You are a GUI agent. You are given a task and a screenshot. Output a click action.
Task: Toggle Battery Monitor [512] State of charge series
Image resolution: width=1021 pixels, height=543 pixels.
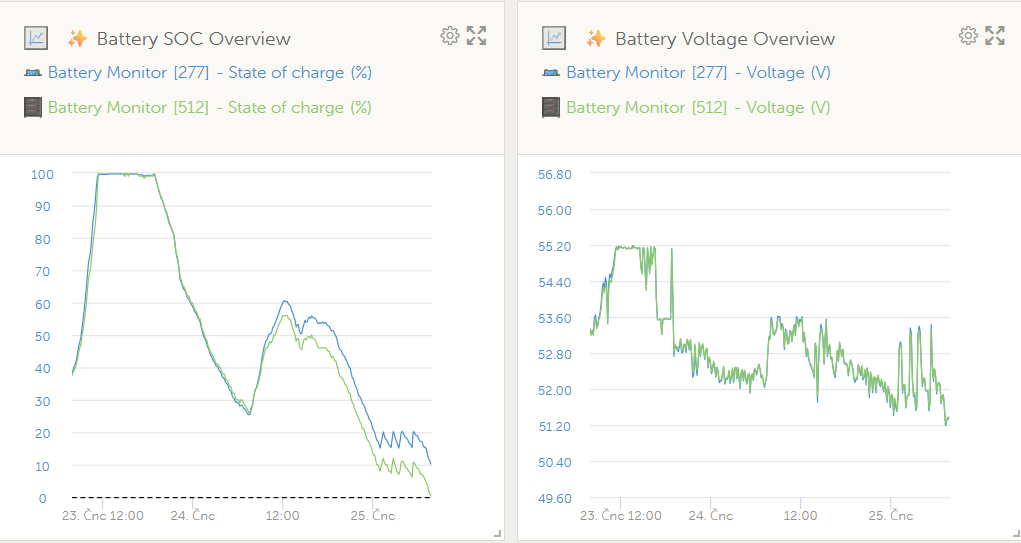(209, 107)
